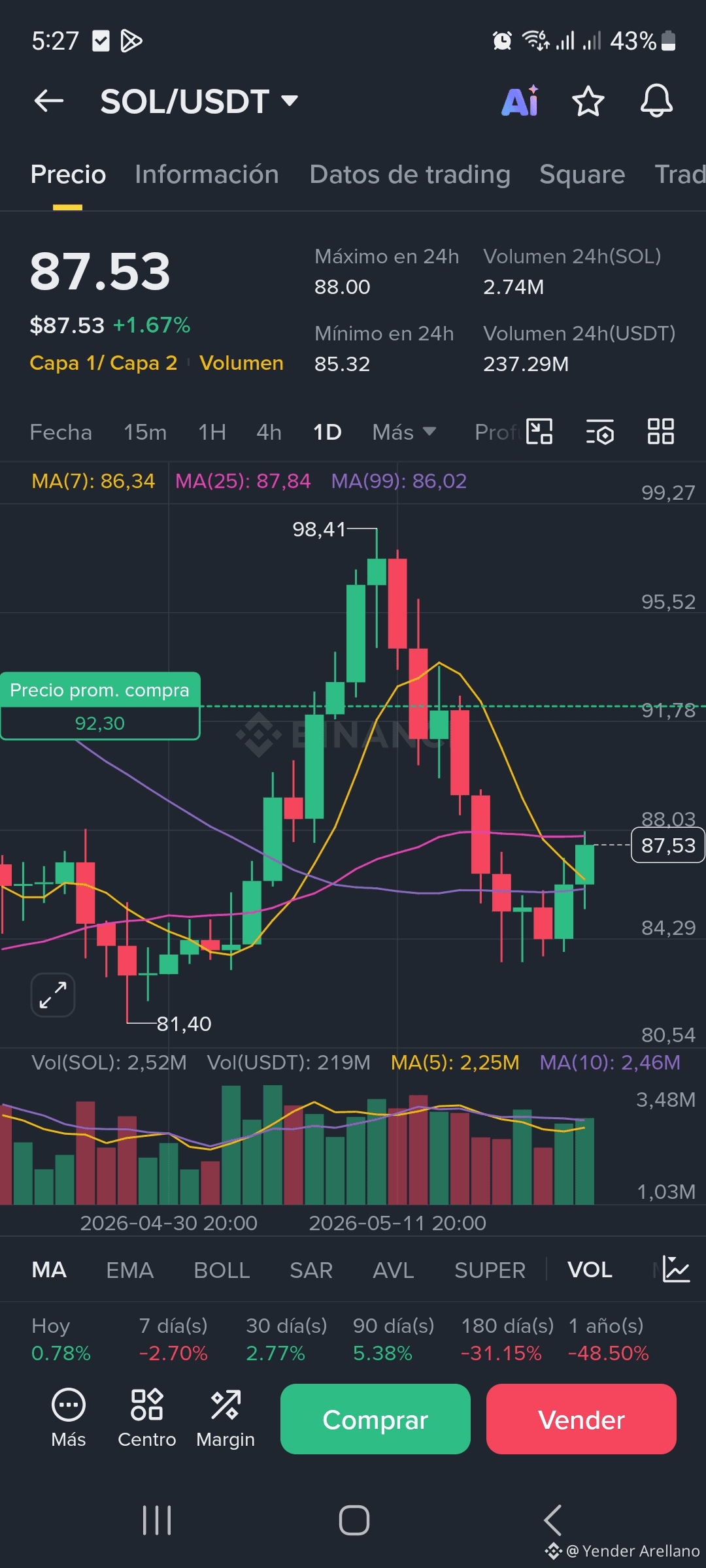Image resolution: width=706 pixels, height=1568 pixels.
Task: Switch to Información tab
Action: (x=207, y=174)
